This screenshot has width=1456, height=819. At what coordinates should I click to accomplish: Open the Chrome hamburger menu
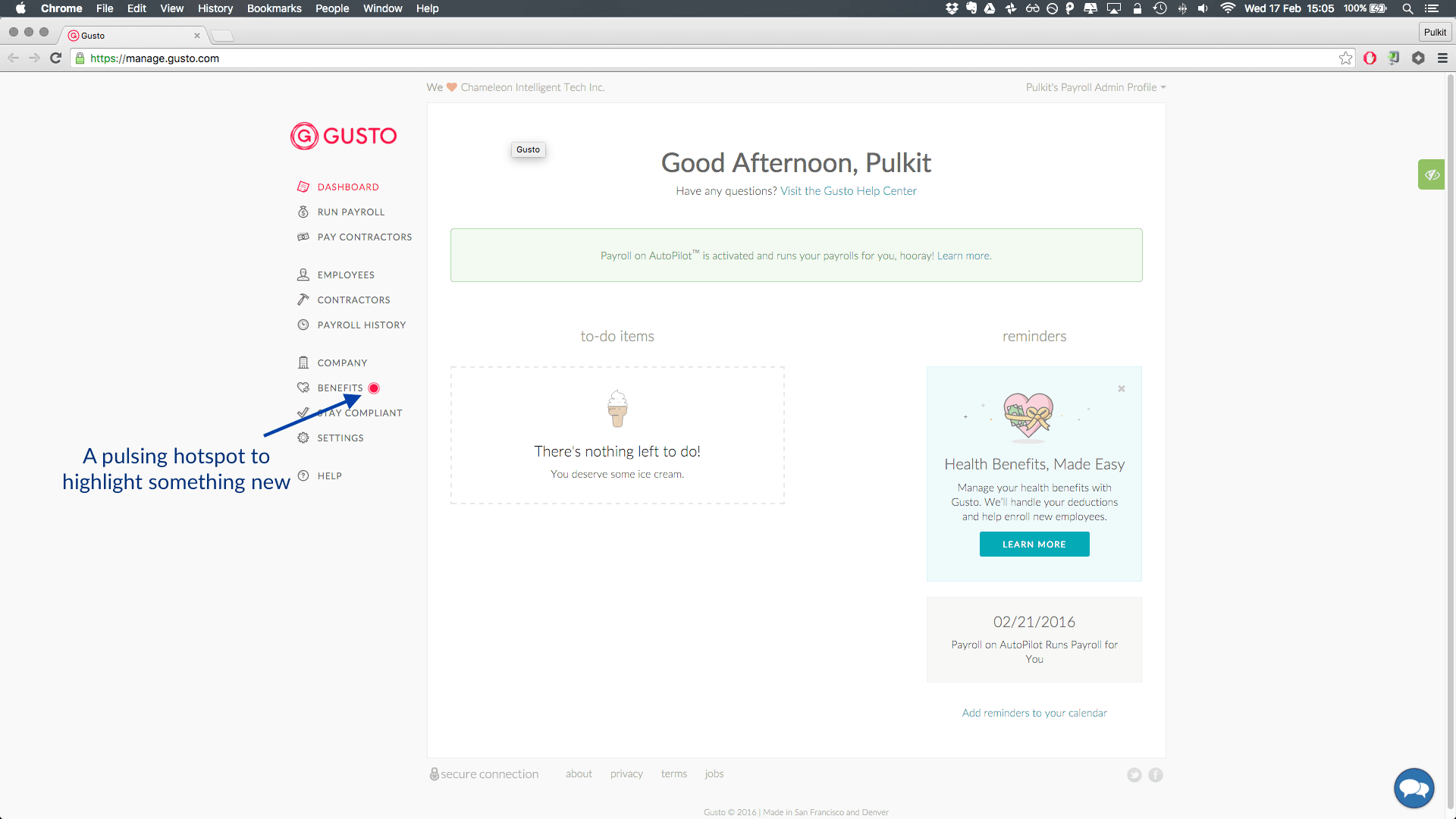point(1442,58)
